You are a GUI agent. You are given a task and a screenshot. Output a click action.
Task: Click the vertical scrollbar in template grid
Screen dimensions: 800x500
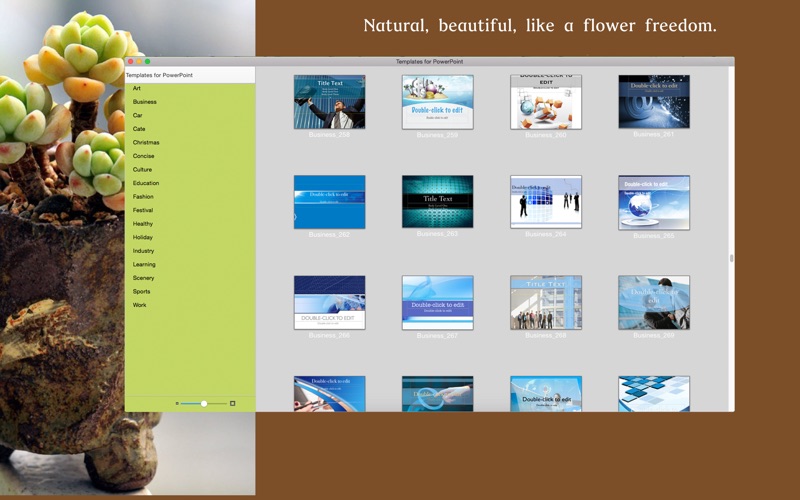click(731, 257)
